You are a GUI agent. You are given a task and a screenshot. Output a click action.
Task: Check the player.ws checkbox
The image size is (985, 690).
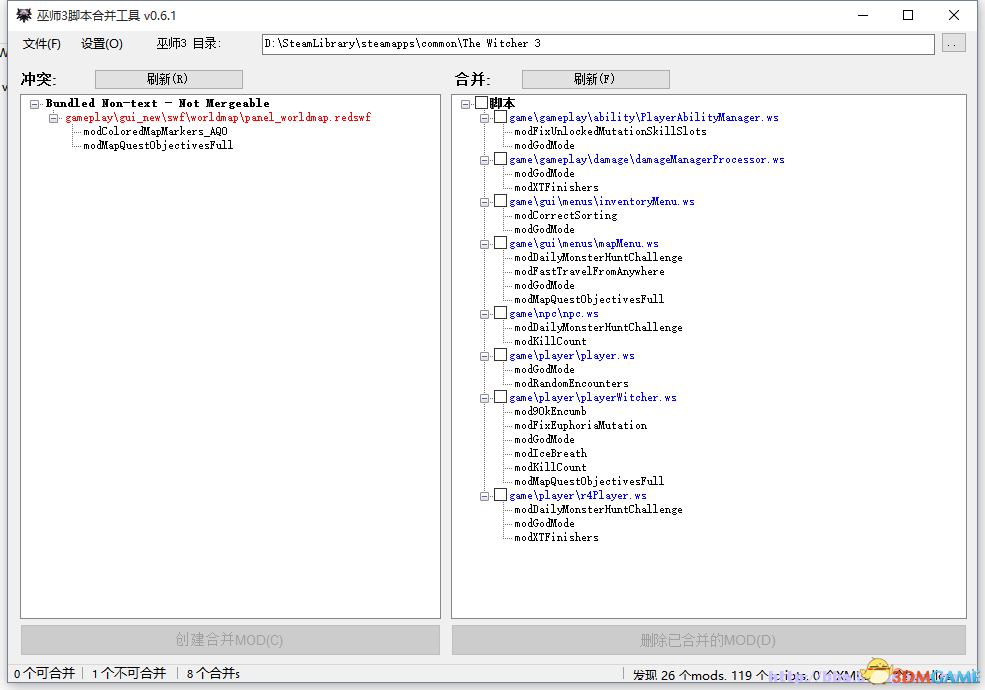pos(501,355)
